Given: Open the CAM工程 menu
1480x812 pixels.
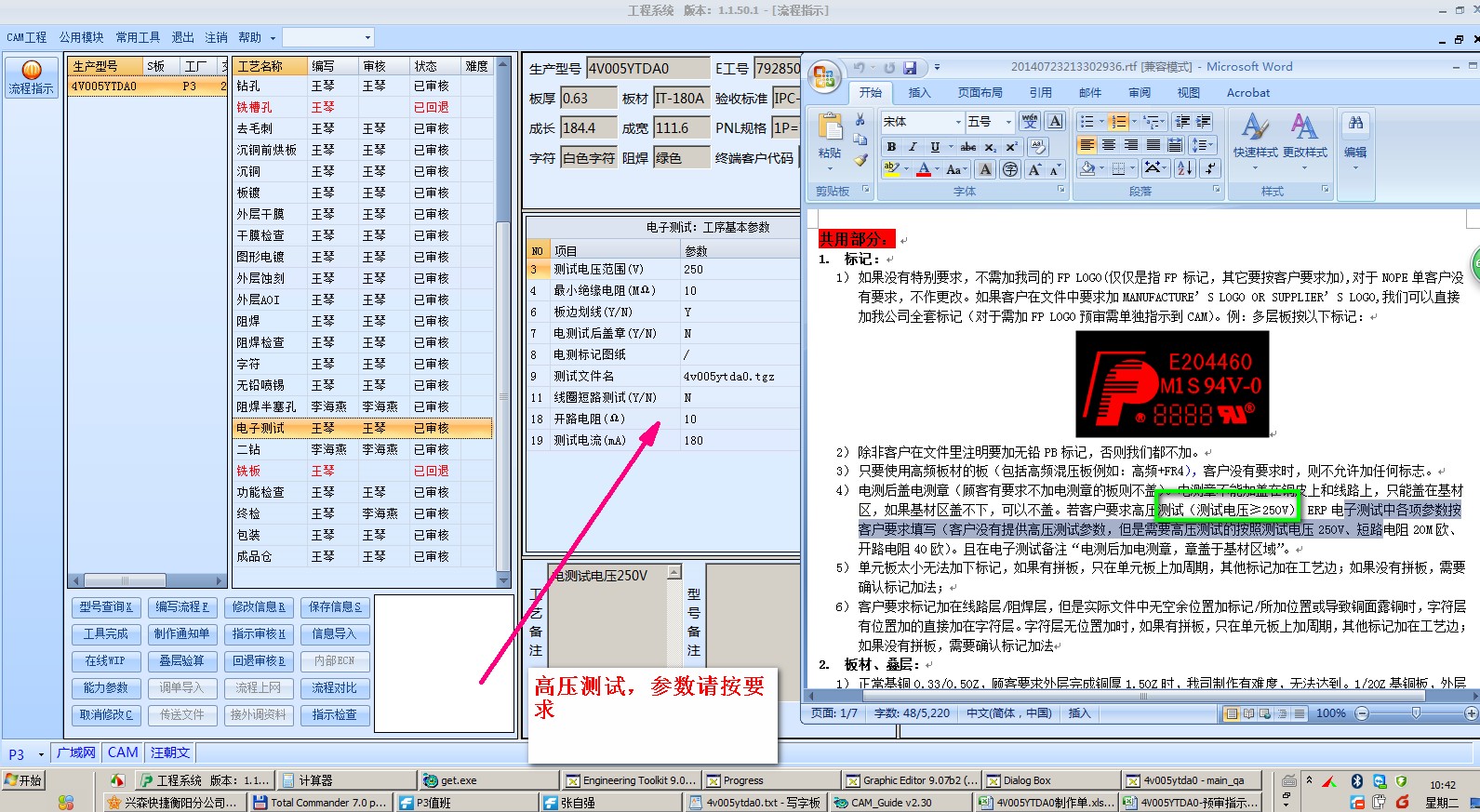Looking at the screenshot, I should [26, 37].
